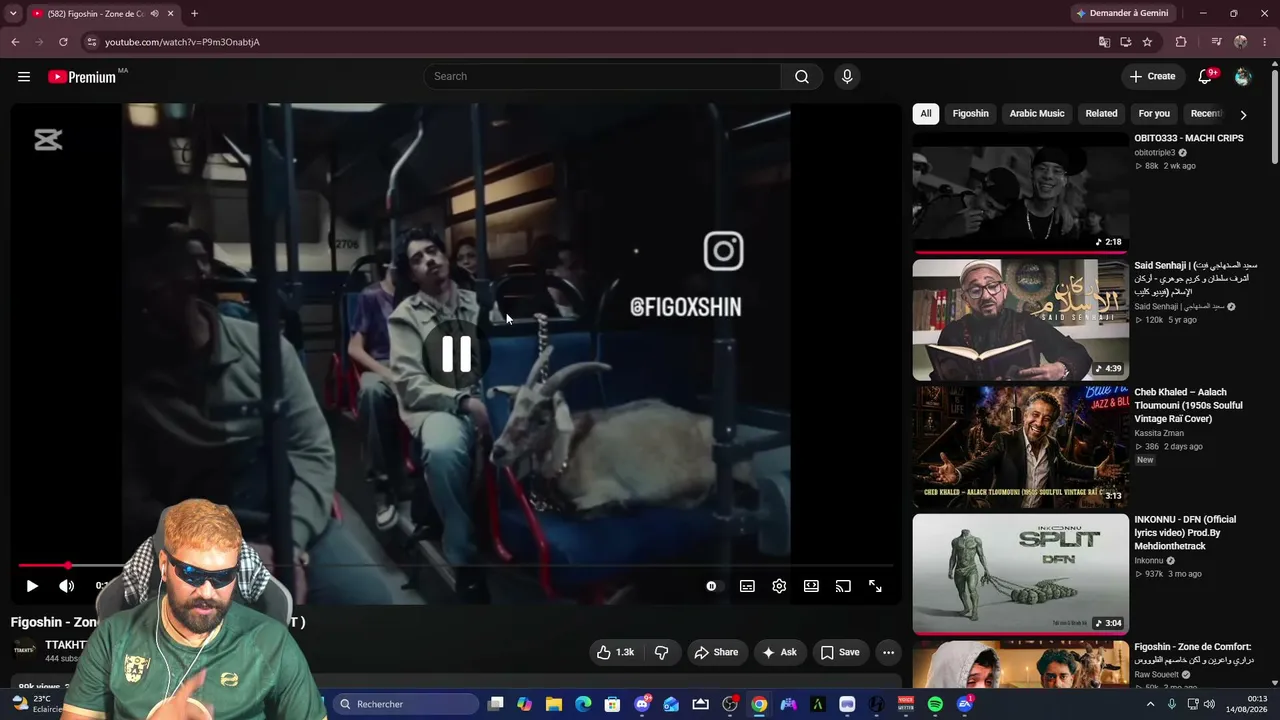This screenshot has width=1280, height=720.
Task: Open the browser extensions puzzle icon
Action: (1181, 42)
